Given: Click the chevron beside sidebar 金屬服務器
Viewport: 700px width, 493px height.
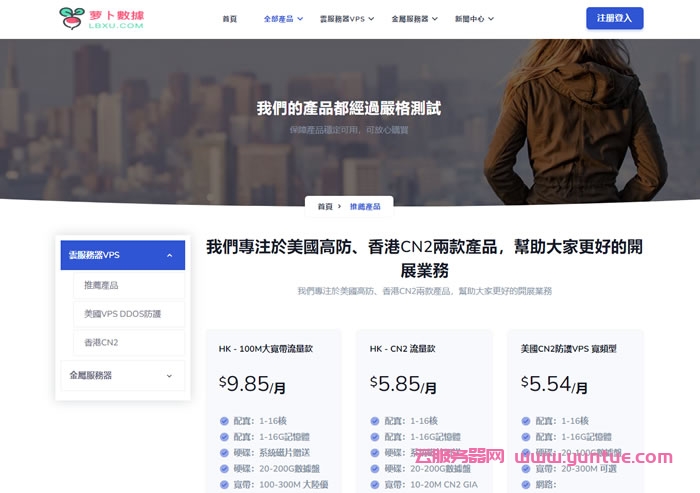Looking at the screenshot, I should [x=169, y=376].
